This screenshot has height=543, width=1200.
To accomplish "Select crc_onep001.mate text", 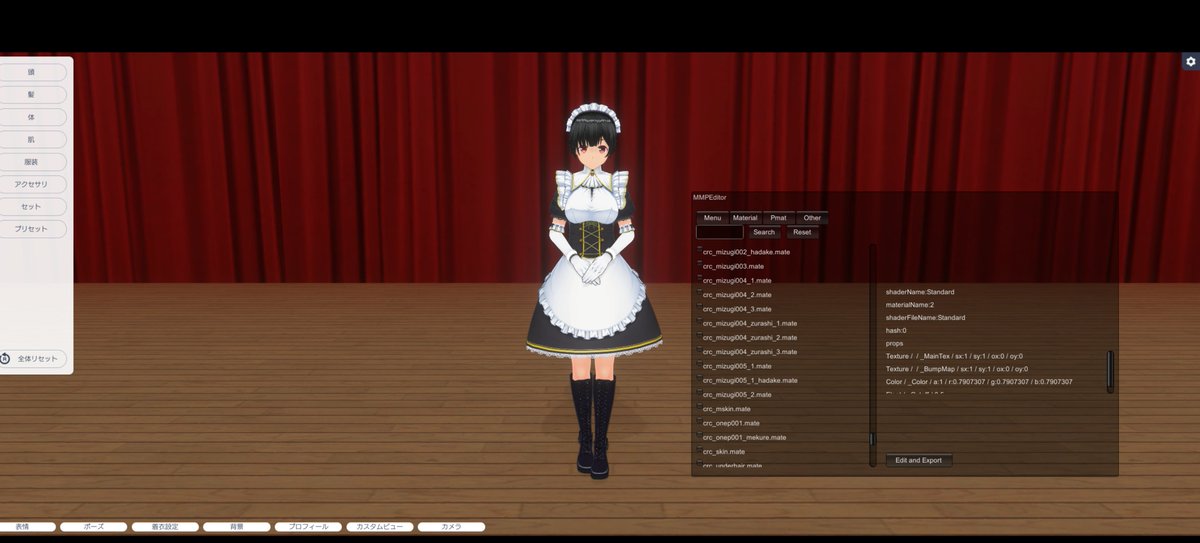I will (731, 423).
